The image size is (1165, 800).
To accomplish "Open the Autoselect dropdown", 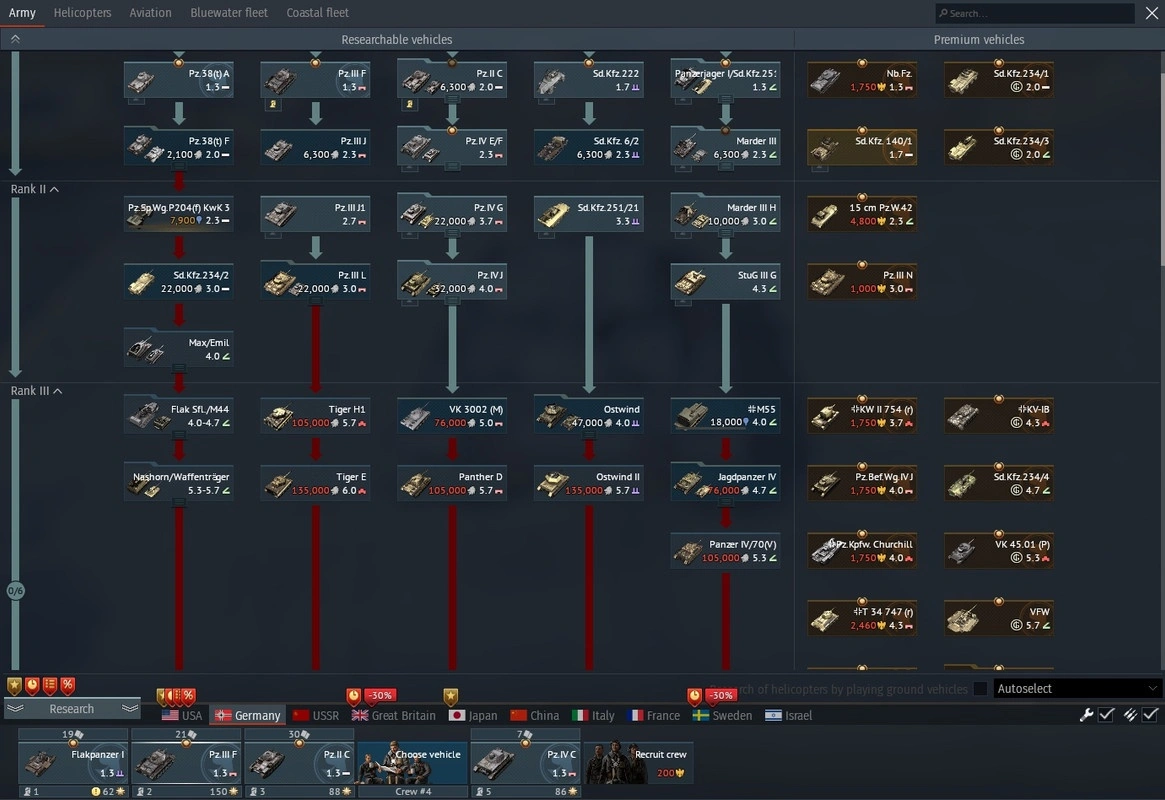I will 1077,689.
